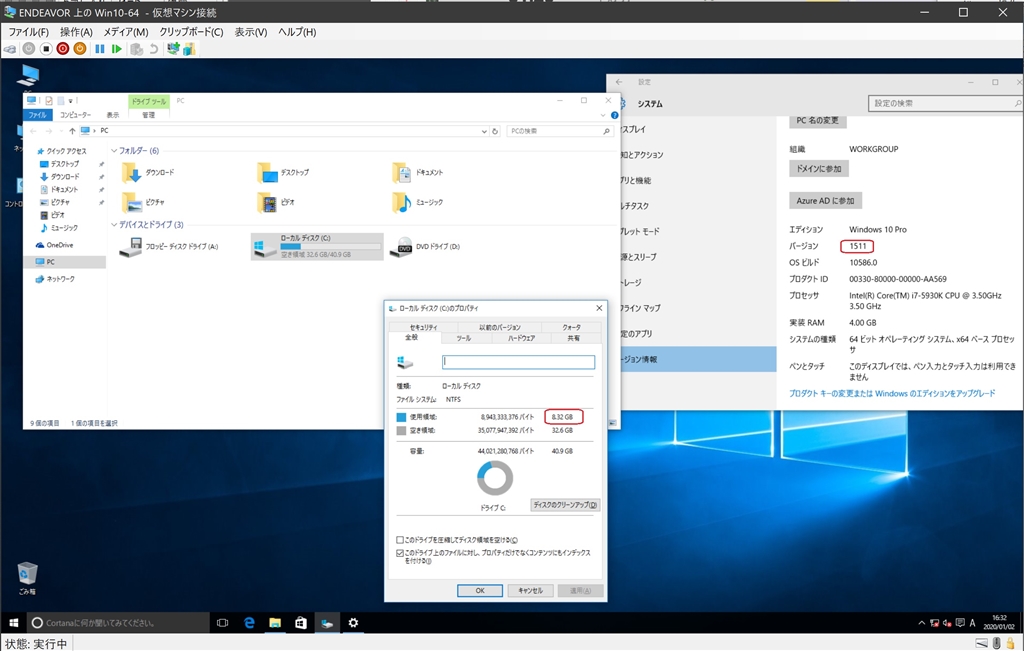This screenshot has width=1024, height=651.
Task: Click OK in the disk properties dialog
Action: click(480, 590)
